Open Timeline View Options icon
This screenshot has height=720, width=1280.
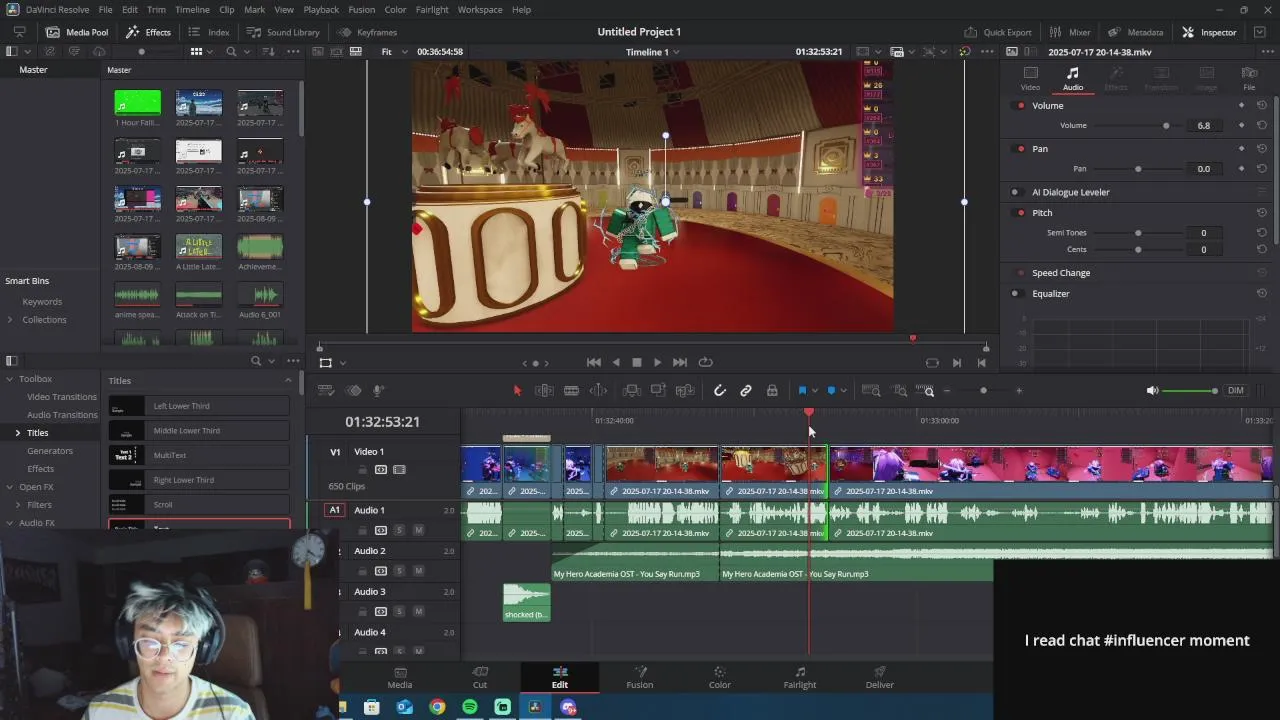(x=326, y=391)
